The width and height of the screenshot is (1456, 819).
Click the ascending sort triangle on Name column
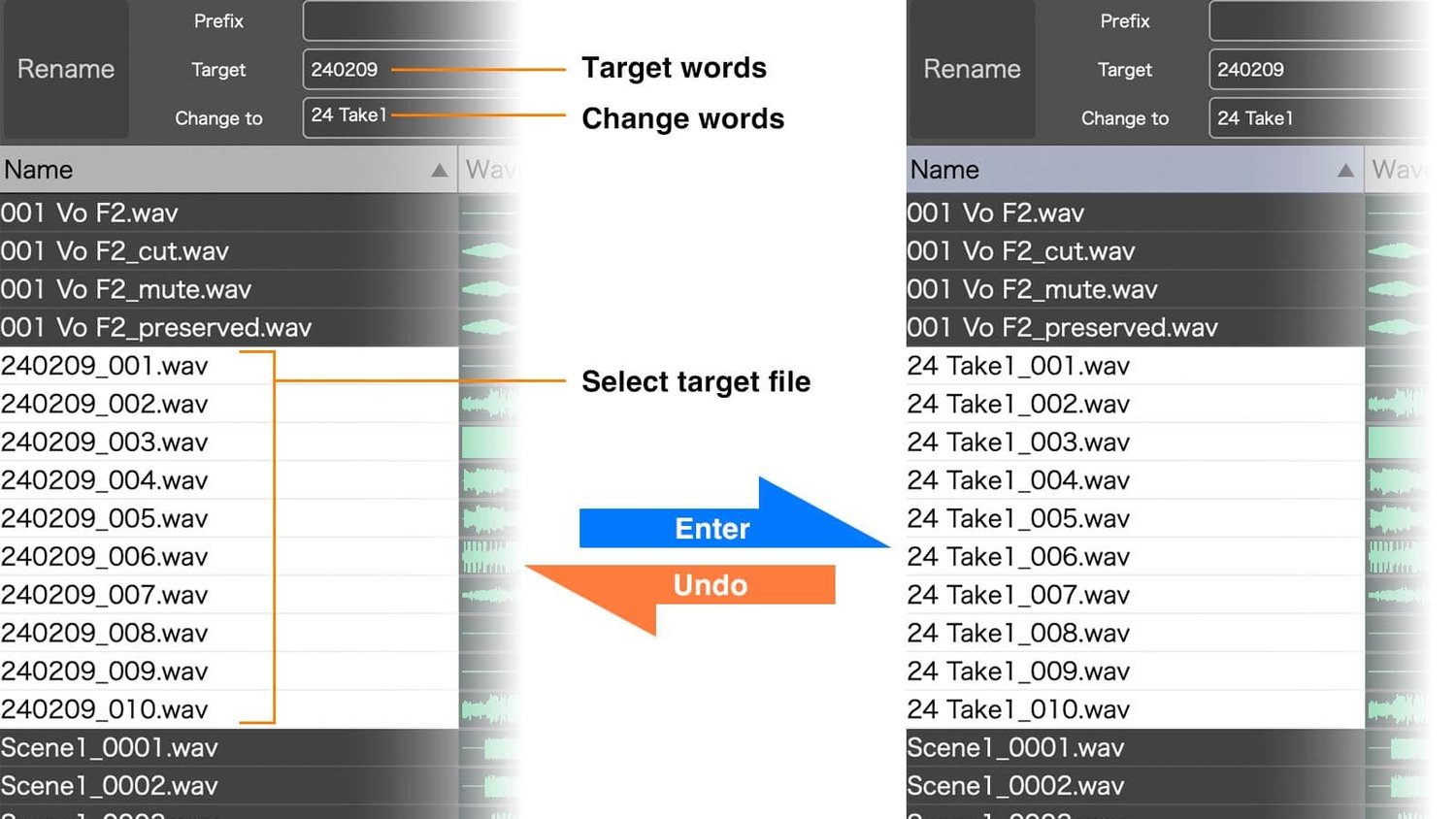[440, 169]
